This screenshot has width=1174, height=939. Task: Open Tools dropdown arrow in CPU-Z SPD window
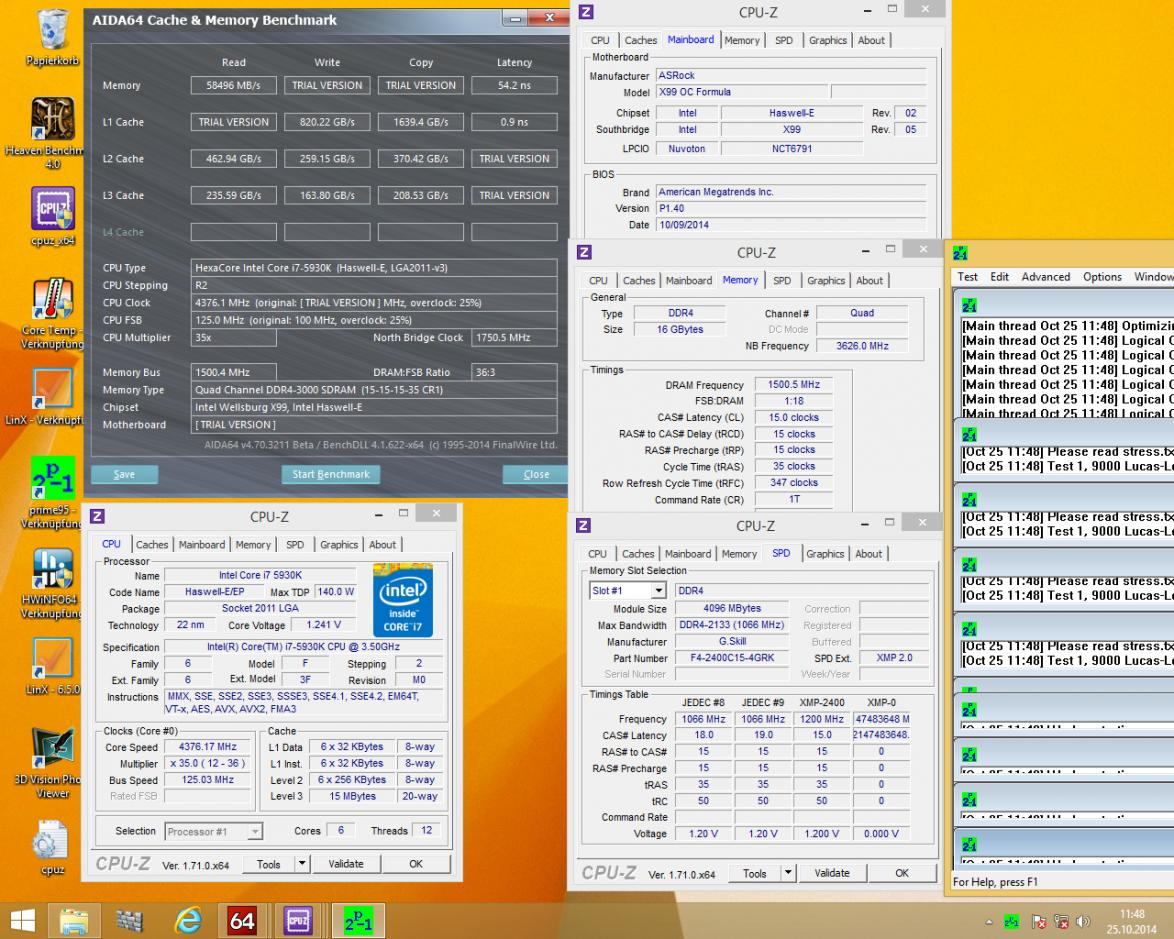click(x=788, y=872)
